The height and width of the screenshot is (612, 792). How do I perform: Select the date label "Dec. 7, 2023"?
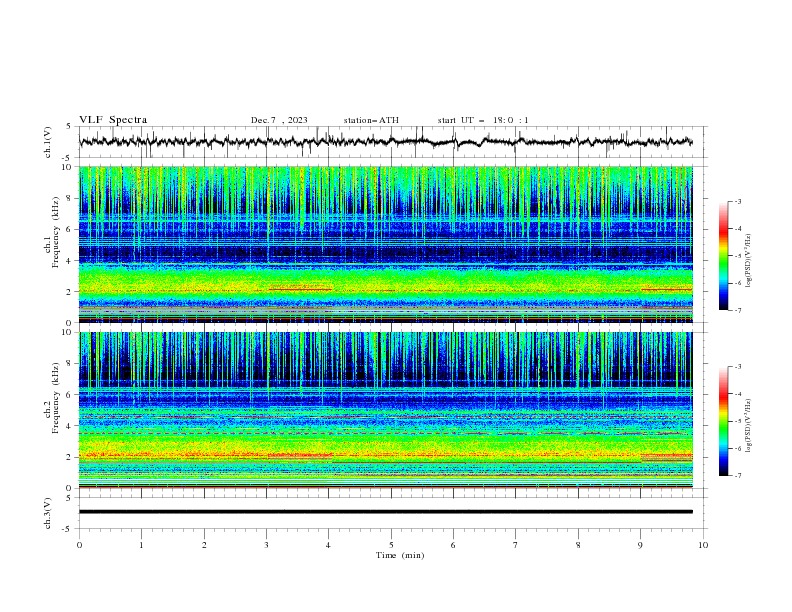tap(279, 120)
